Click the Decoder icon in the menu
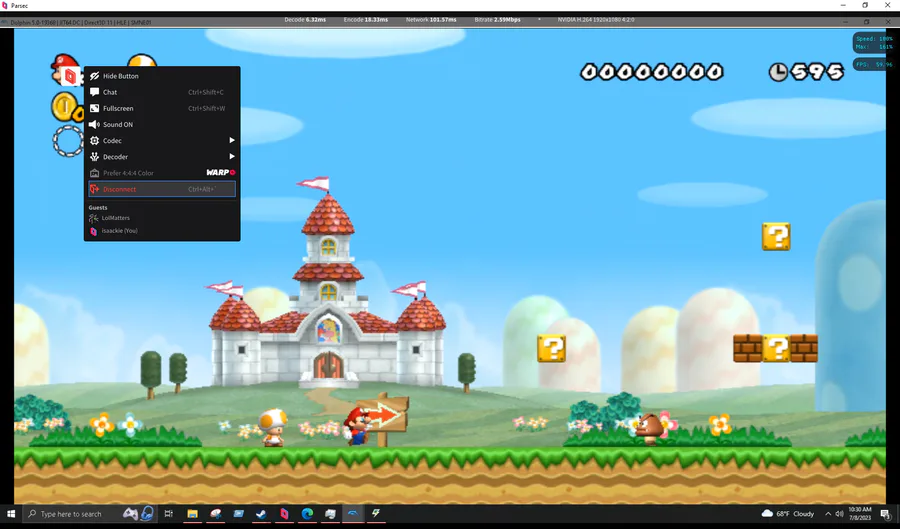Viewport: 900px width, 529px height. 95,156
